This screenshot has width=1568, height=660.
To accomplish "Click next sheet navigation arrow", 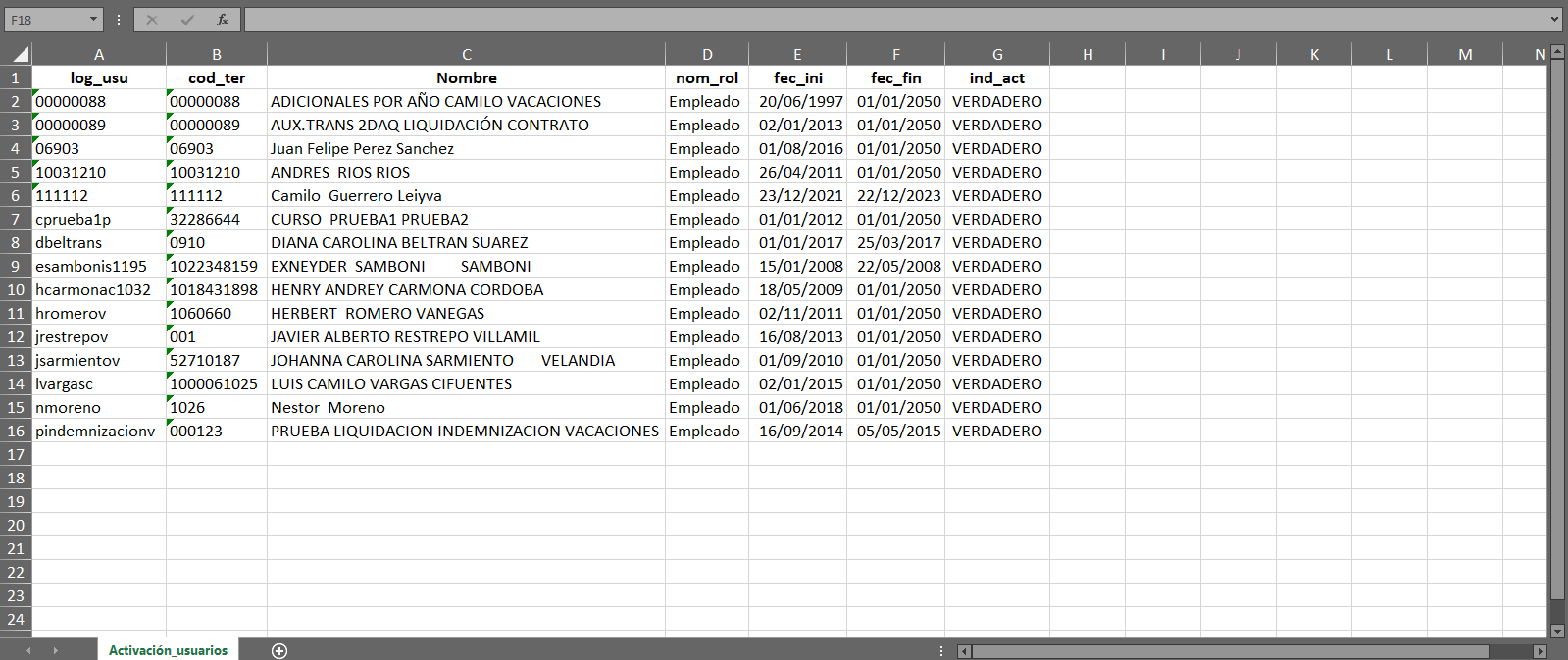I will coord(56,650).
